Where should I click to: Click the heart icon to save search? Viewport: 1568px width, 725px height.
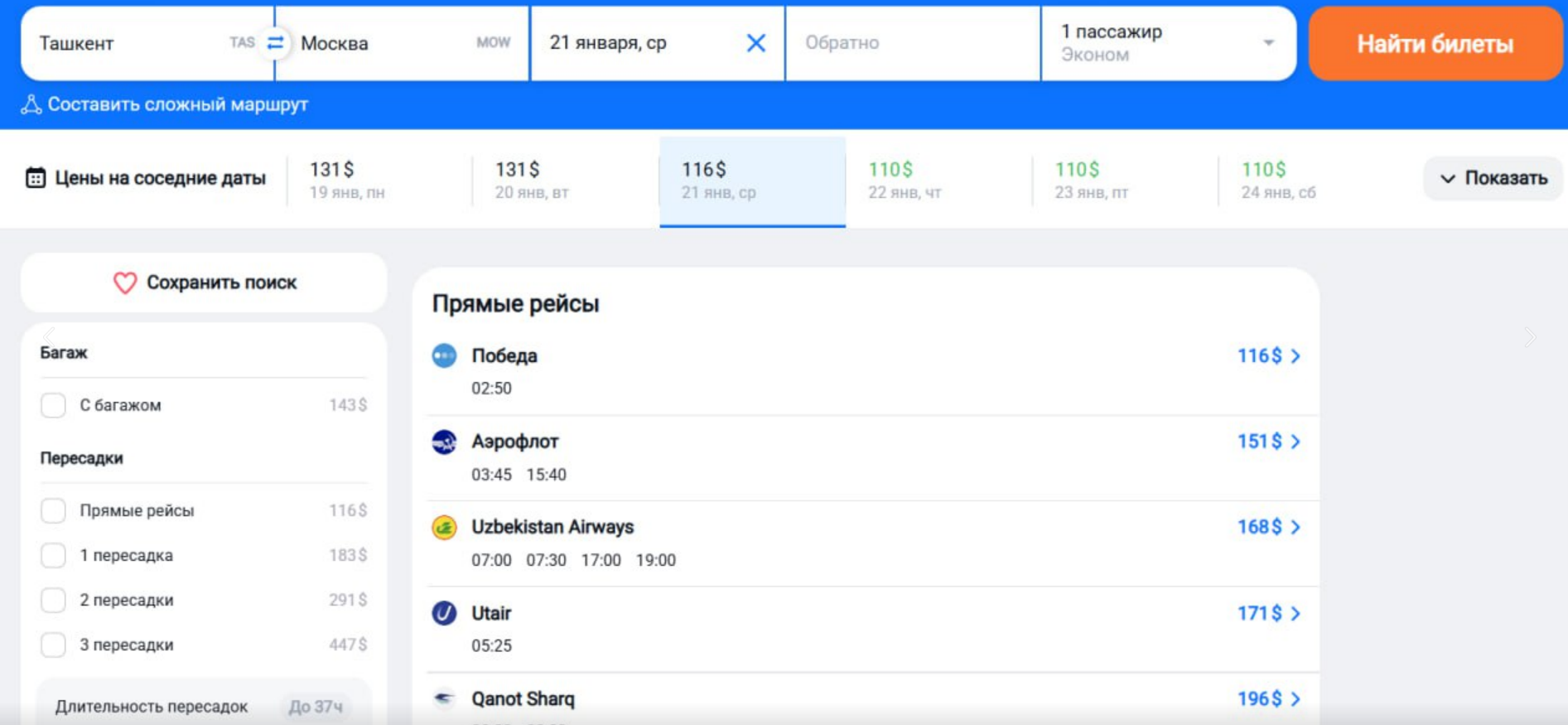point(125,283)
